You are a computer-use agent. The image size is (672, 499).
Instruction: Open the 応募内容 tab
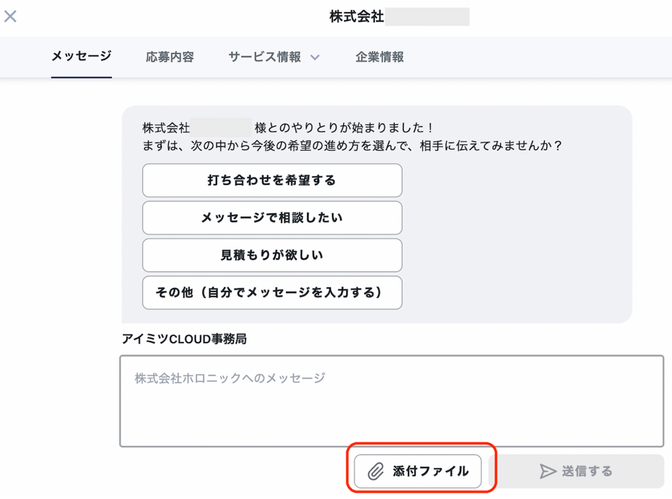coord(169,57)
